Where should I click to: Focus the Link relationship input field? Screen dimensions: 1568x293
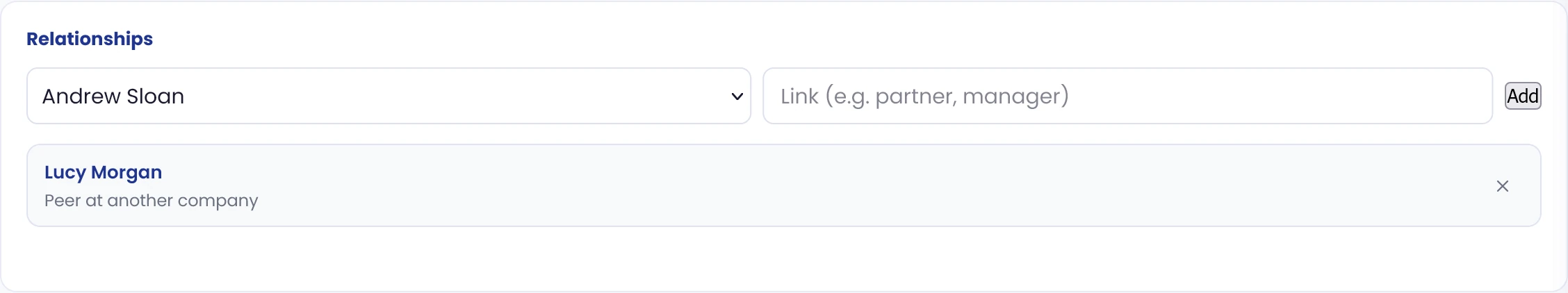click(x=1127, y=96)
